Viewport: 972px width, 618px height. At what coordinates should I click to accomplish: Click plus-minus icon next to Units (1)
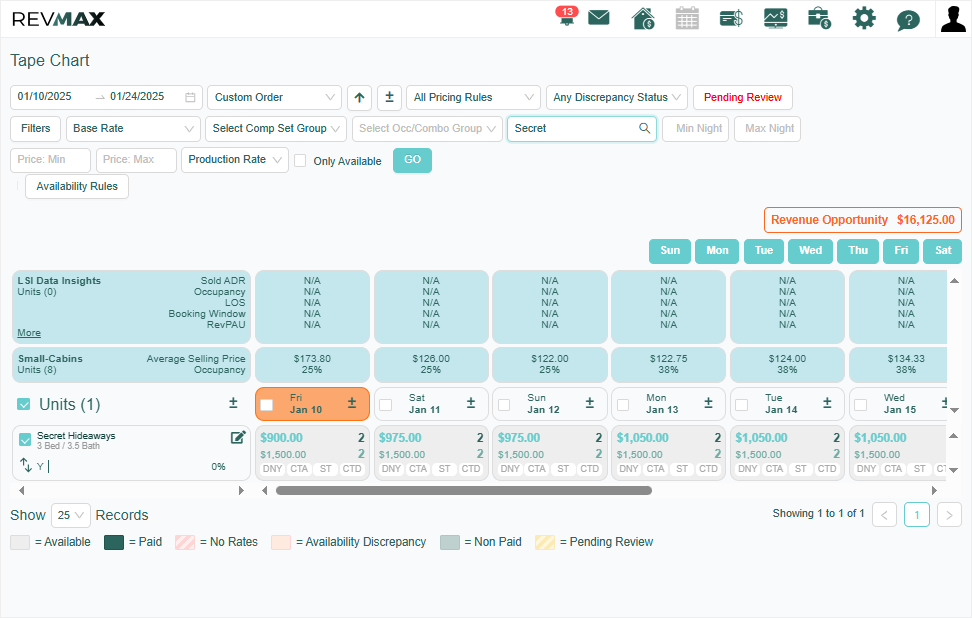coord(233,403)
